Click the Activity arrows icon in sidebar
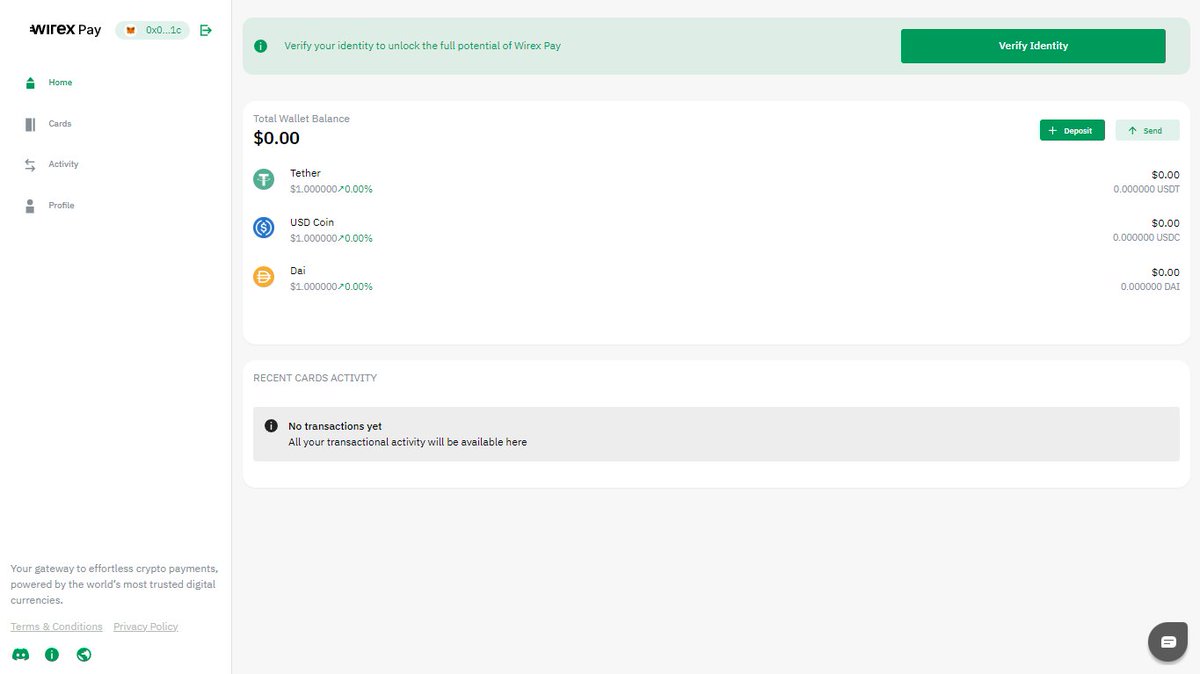This screenshot has height=674, width=1200. pyautogui.click(x=30, y=165)
